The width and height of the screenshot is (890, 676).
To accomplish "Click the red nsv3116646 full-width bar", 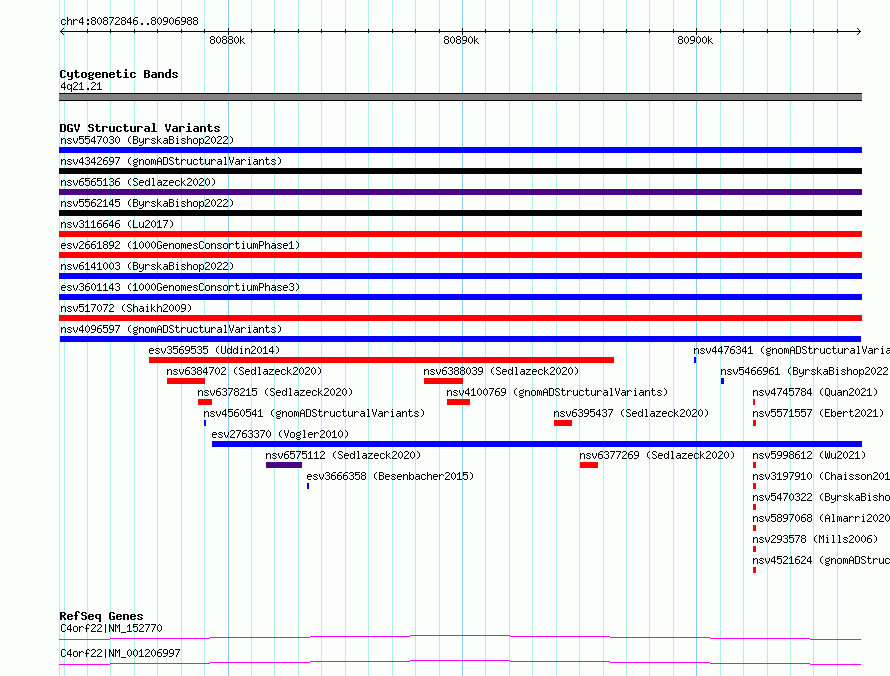I will [x=460, y=234].
